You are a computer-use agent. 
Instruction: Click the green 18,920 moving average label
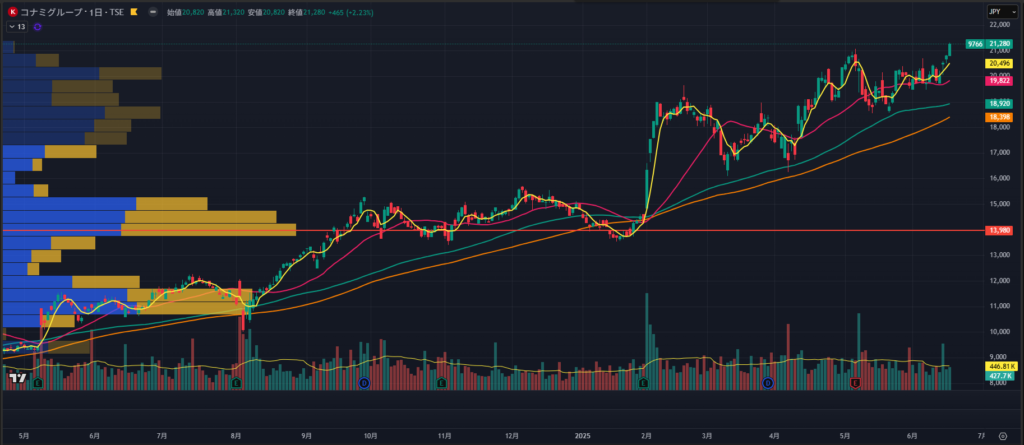coord(999,103)
